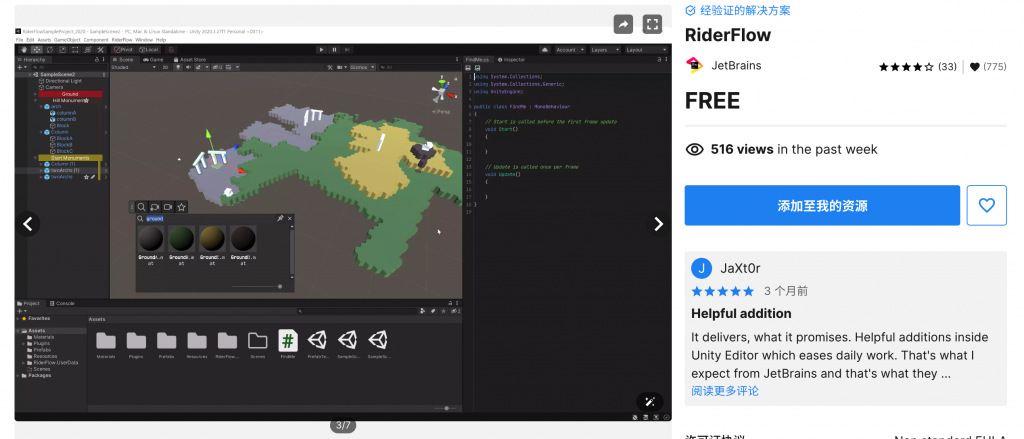Open the Account dropdown
Viewport: 1024px width, 439px height.
tap(570, 50)
